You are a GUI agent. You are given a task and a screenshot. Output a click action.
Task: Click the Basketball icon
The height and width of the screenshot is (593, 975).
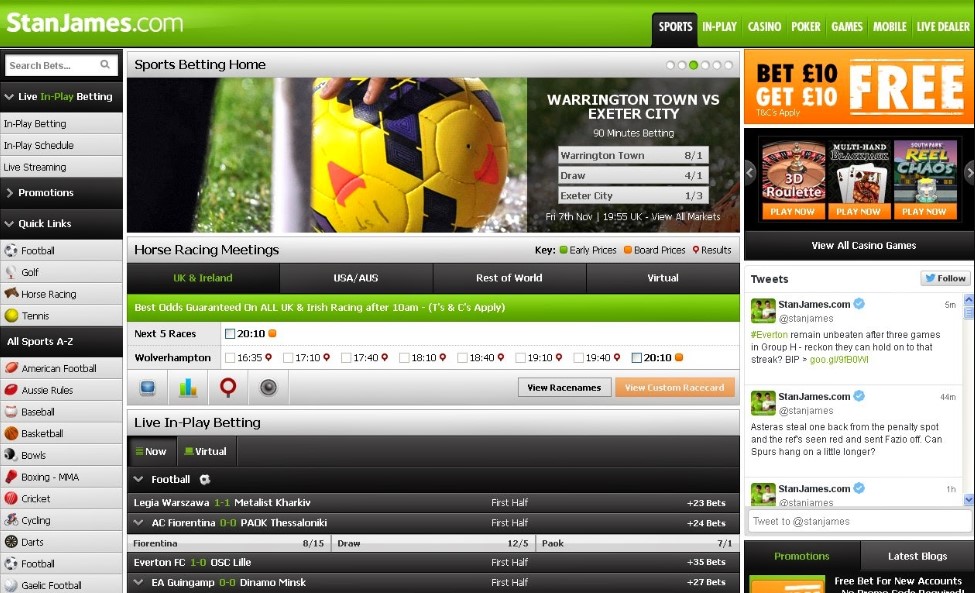pos(11,433)
